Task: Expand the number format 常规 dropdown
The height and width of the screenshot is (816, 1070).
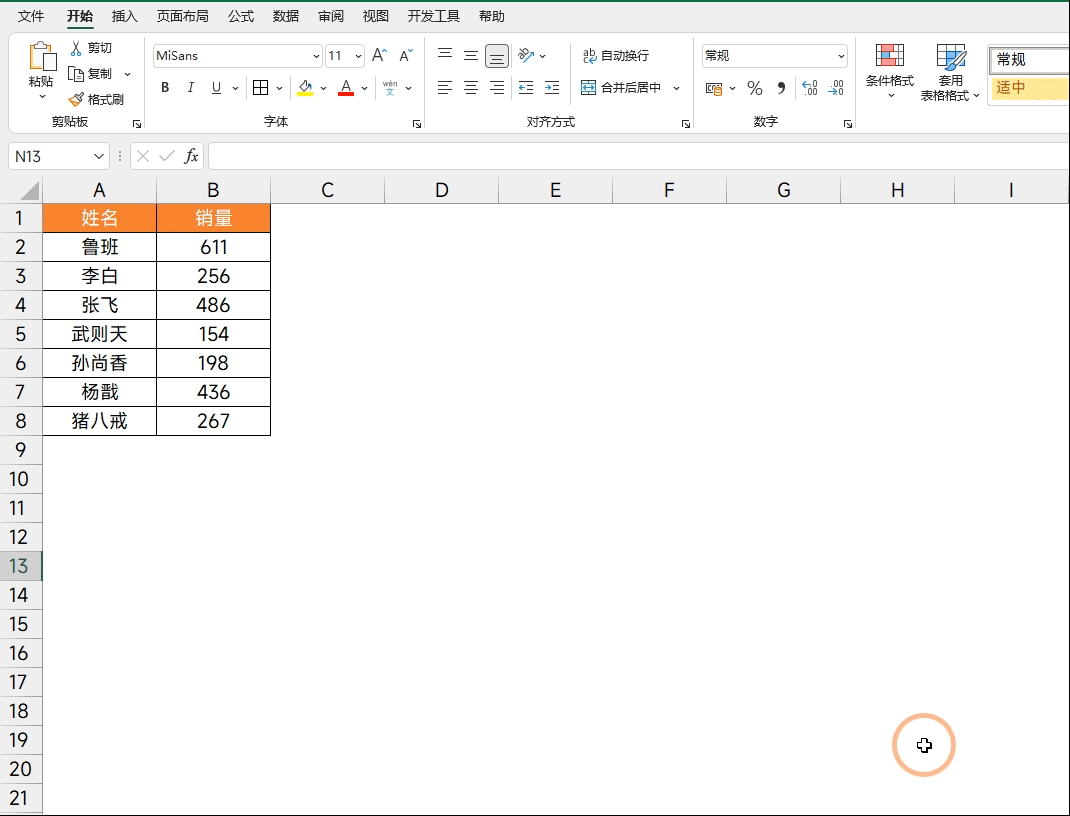Action: click(x=841, y=56)
